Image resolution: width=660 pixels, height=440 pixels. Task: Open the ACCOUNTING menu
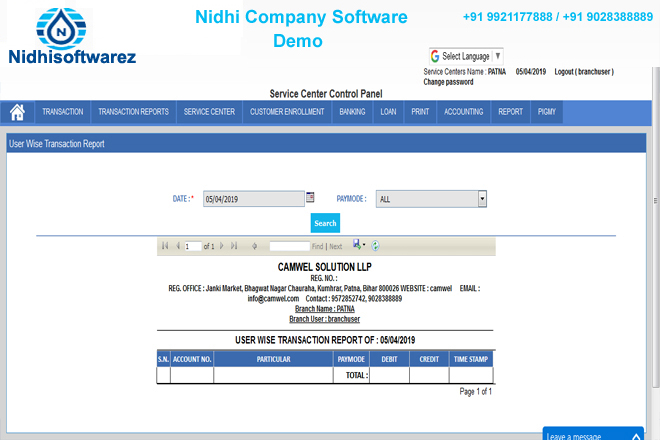[463, 112]
